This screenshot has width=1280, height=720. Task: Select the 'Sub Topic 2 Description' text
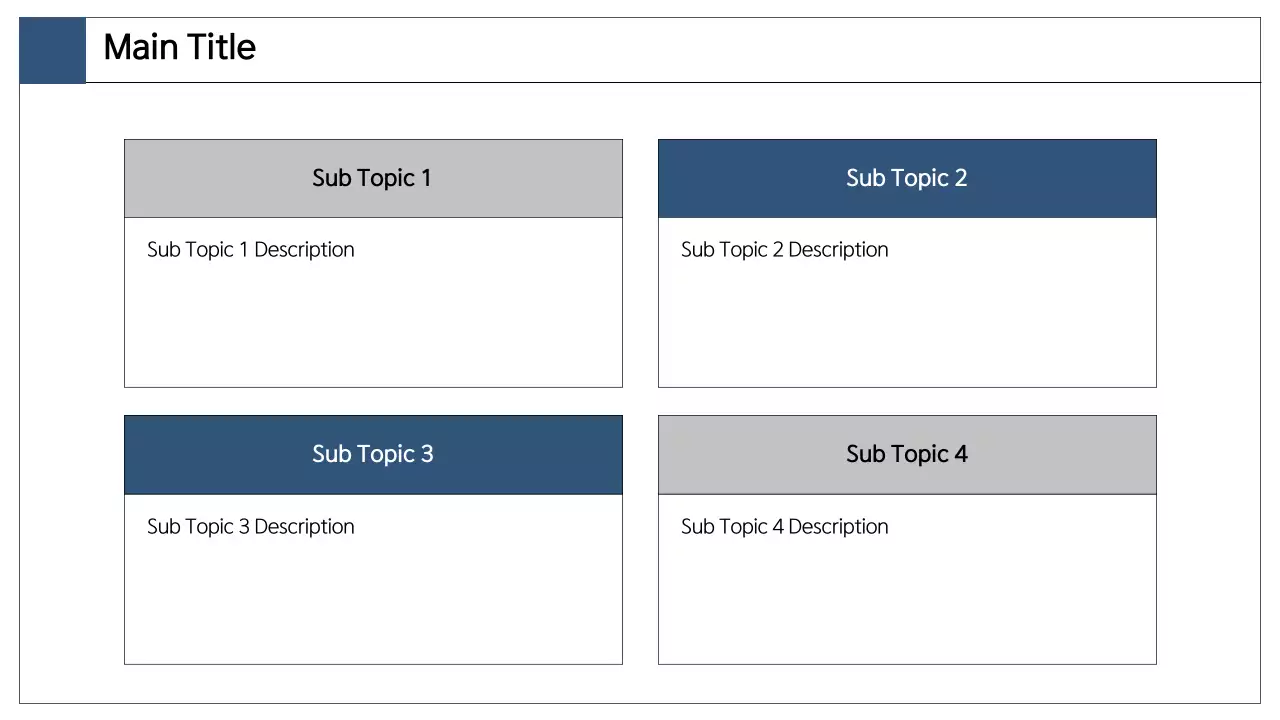(x=784, y=250)
